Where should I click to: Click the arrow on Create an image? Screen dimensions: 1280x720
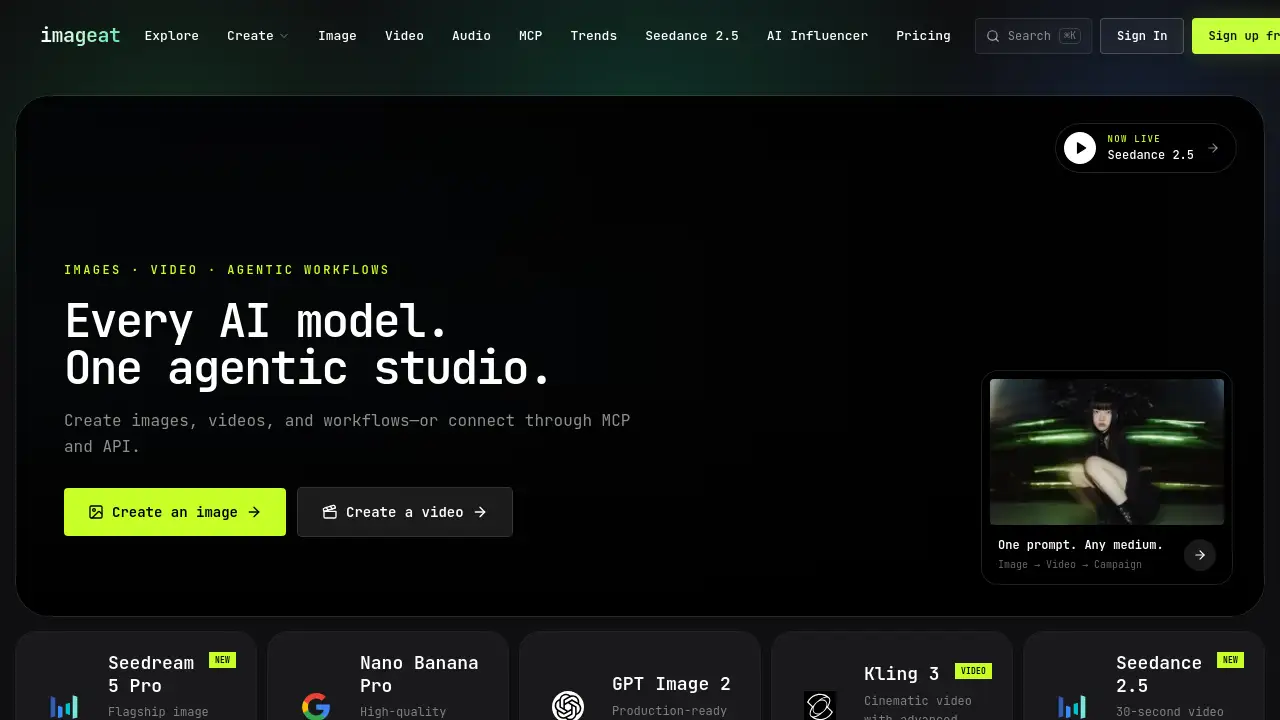254,512
